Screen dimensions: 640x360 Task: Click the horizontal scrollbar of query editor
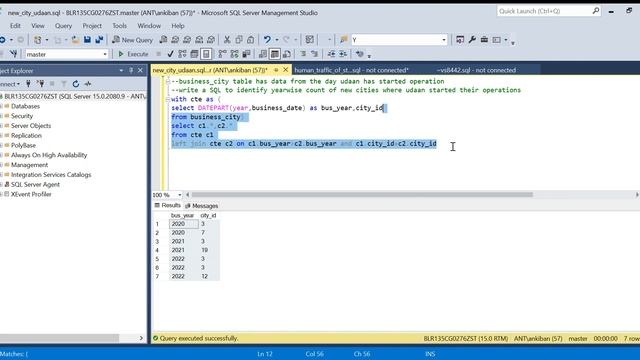click(362, 195)
